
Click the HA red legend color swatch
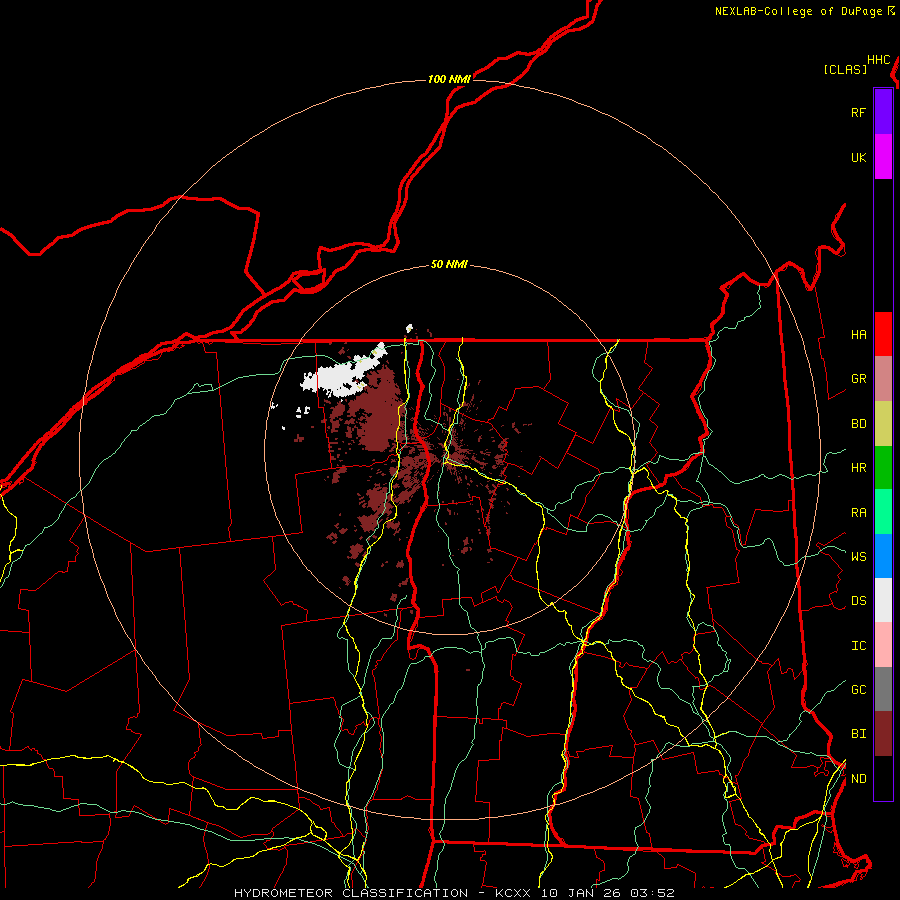pyautogui.click(x=883, y=334)
